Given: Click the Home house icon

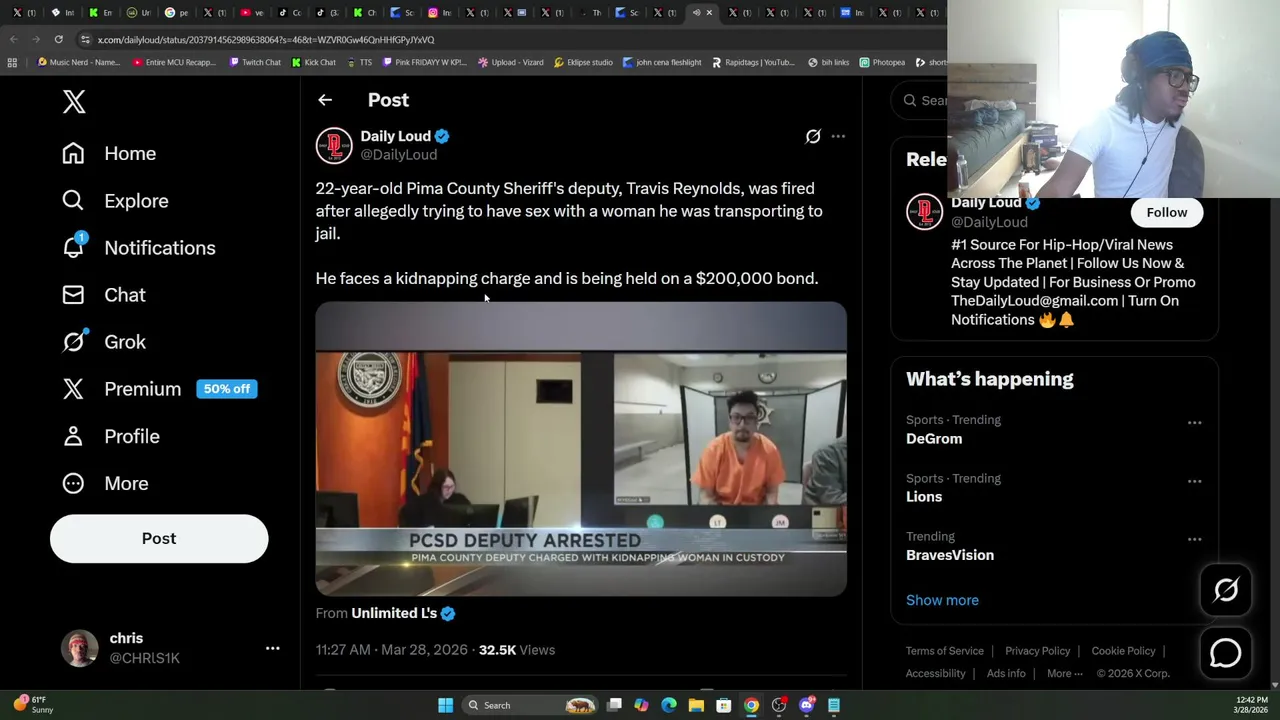Looking at the screenshot, I should coord(73,153).
